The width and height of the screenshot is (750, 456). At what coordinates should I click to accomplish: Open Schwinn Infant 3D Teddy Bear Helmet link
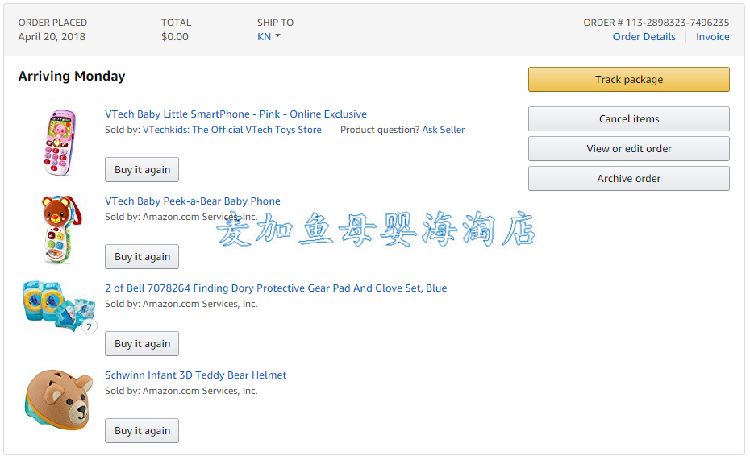point(196,375)
